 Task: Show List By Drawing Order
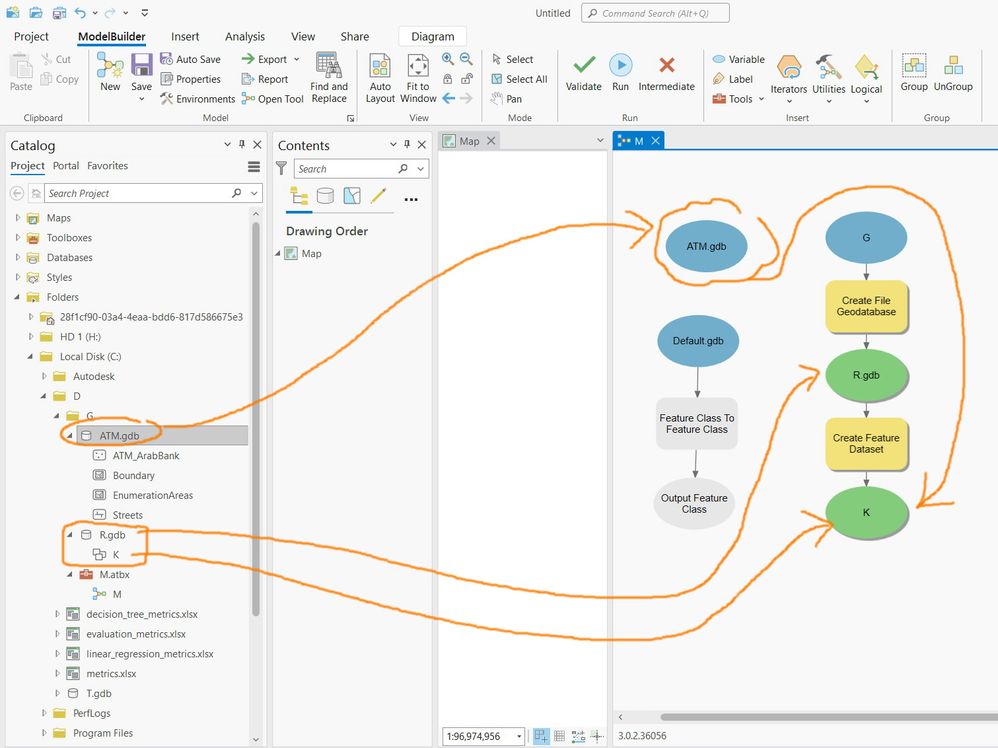299,195
